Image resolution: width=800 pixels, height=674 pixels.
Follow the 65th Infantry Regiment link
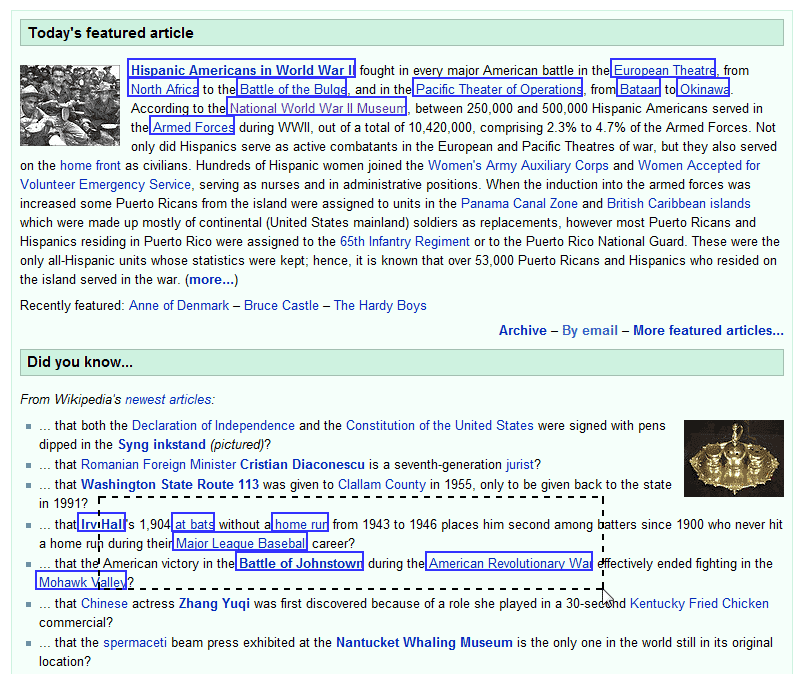405,241
